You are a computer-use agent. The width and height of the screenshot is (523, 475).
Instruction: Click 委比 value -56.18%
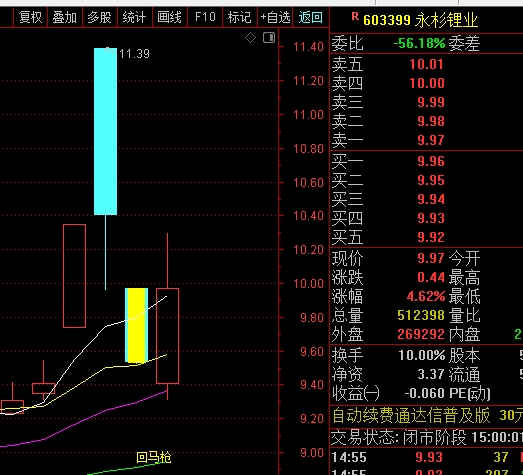coord(419,43)
